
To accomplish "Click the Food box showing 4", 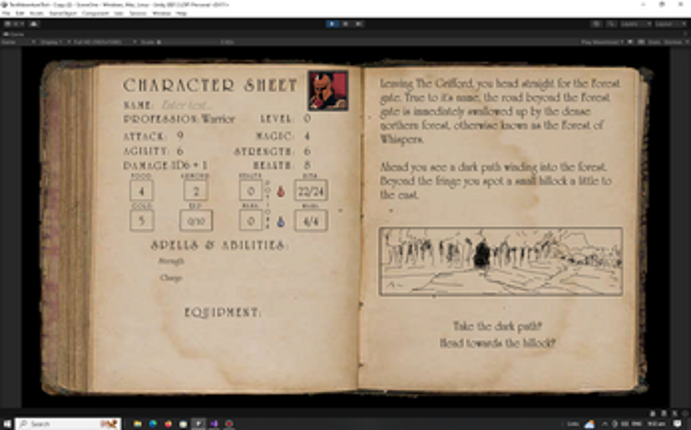I will click(141, 191).
